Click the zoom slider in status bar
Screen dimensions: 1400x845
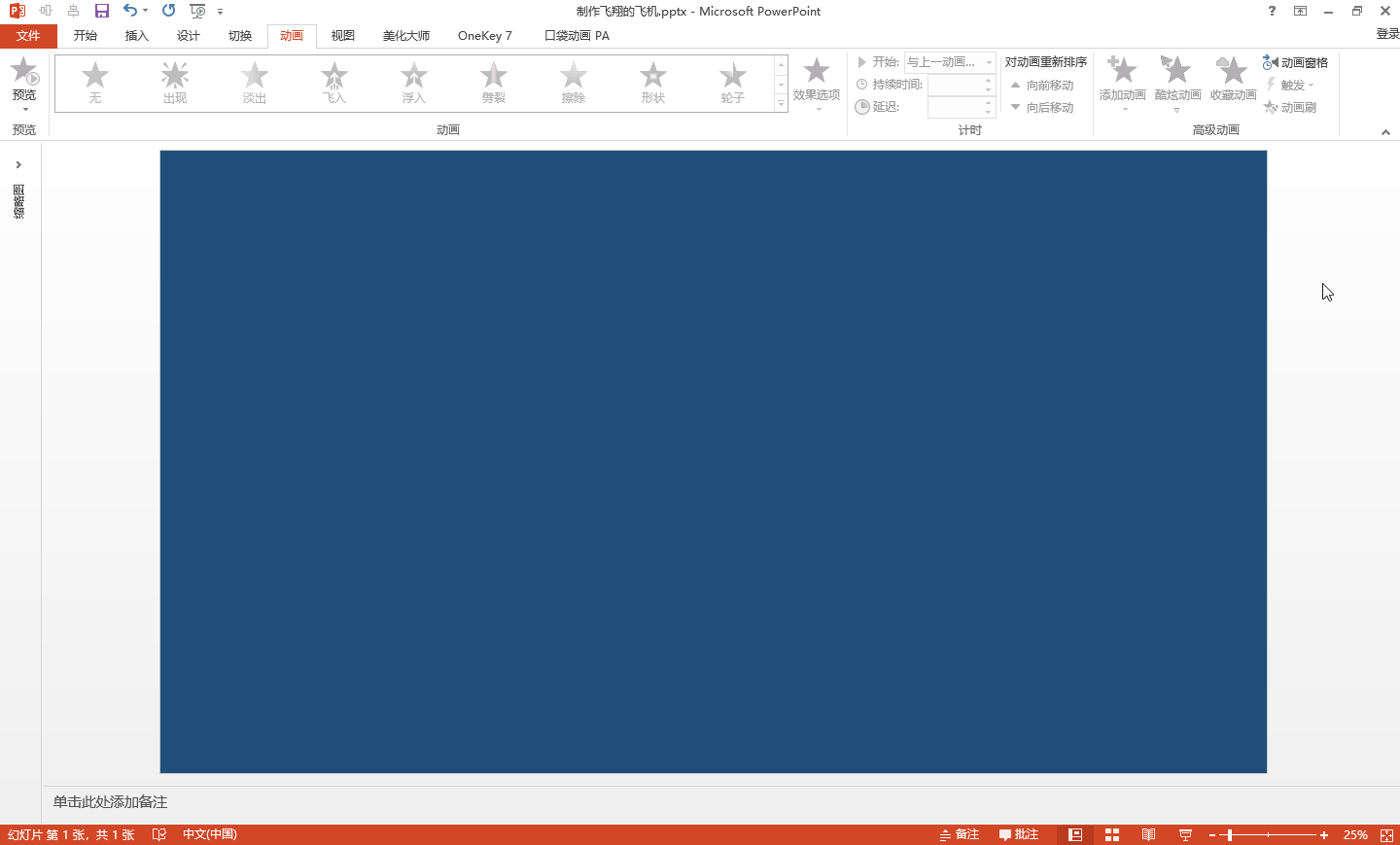1268,835
